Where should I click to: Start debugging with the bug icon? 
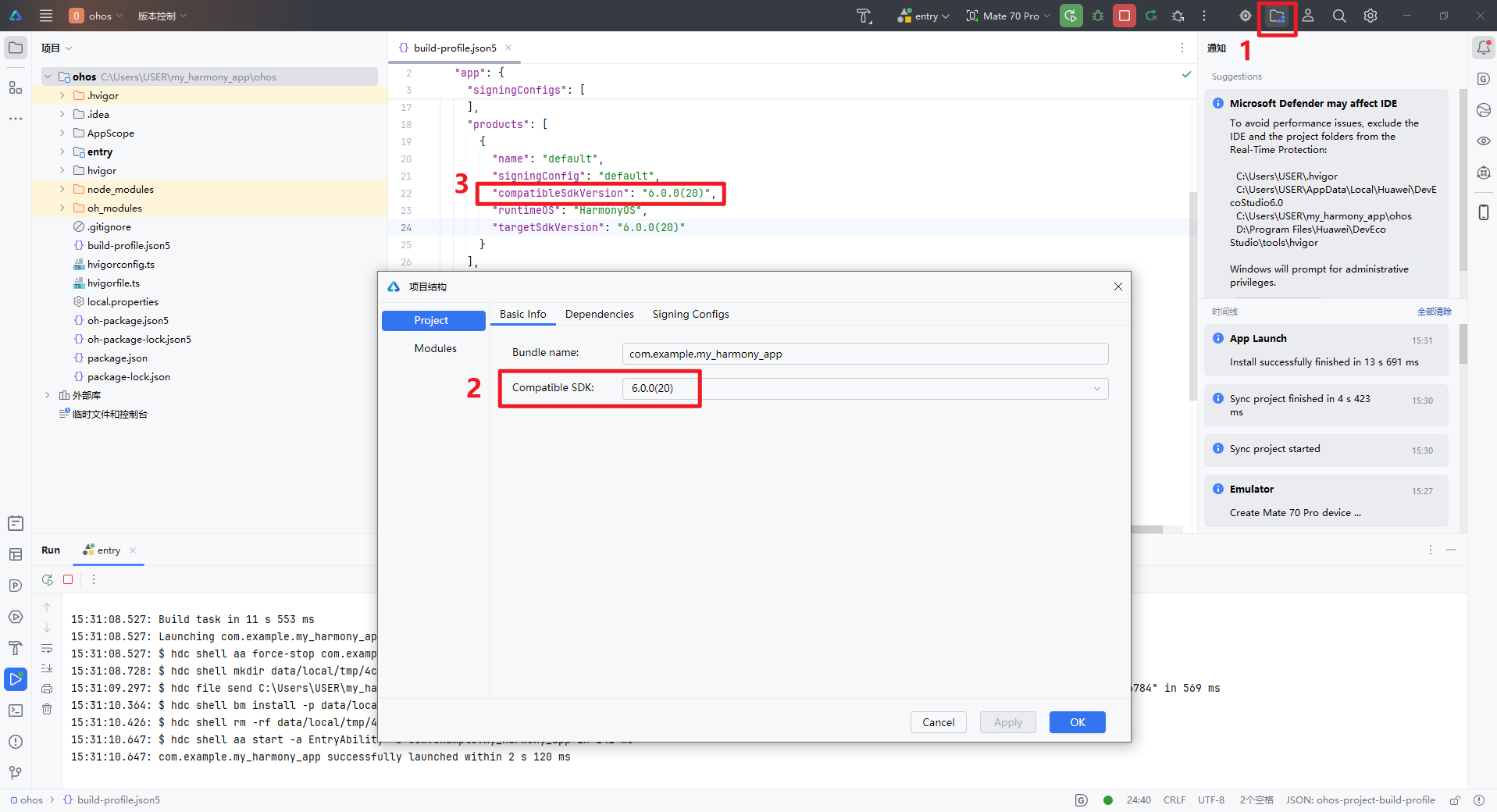click(x=1098, y=16)
